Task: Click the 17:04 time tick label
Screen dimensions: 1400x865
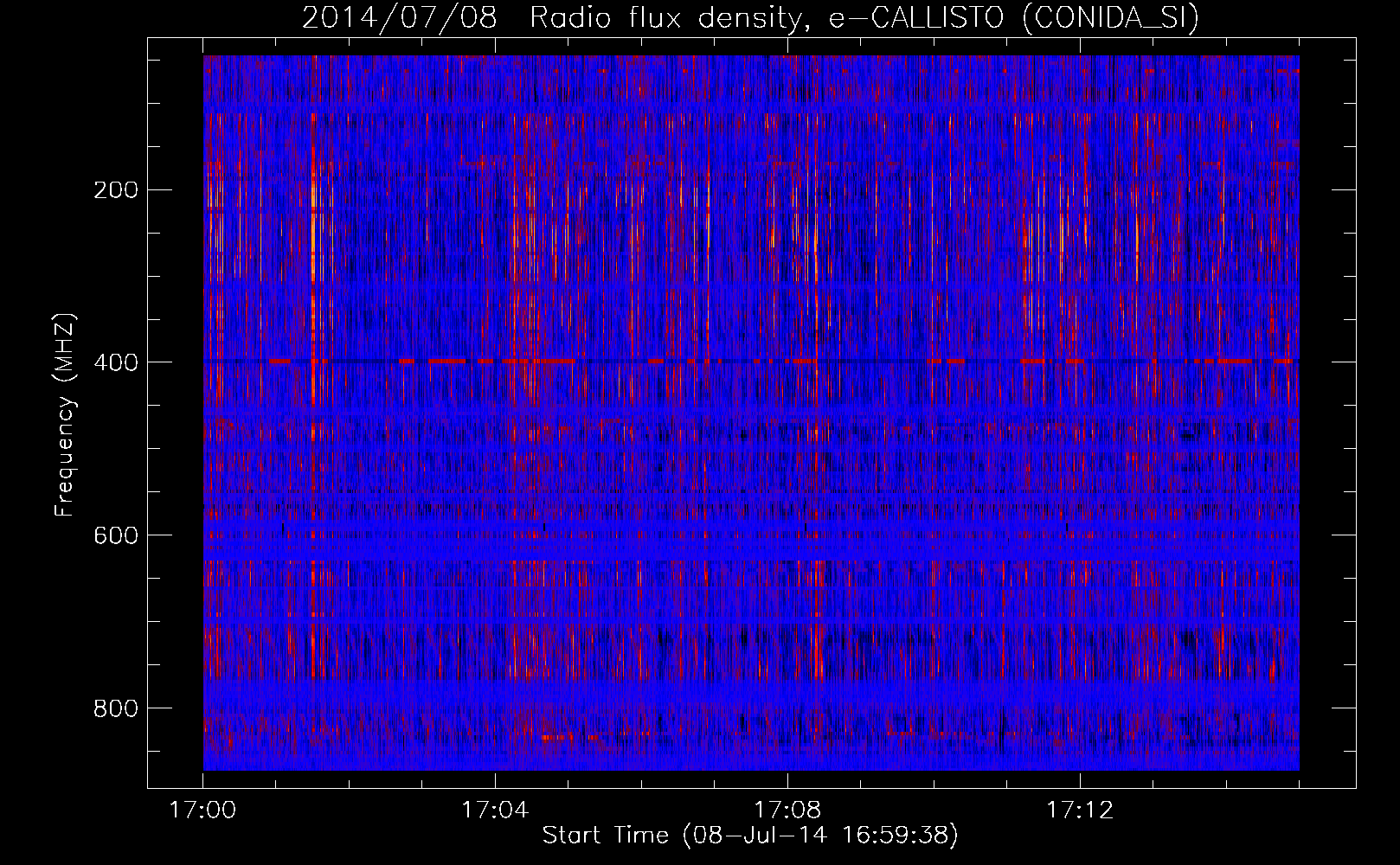Action: click(495, 811)
